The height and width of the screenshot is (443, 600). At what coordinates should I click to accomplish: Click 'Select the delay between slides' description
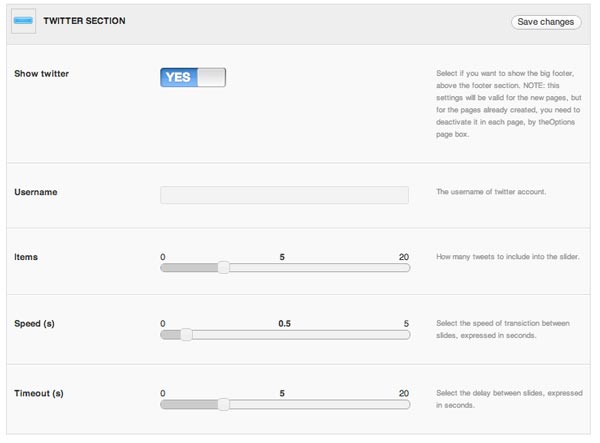click(509, 399)
